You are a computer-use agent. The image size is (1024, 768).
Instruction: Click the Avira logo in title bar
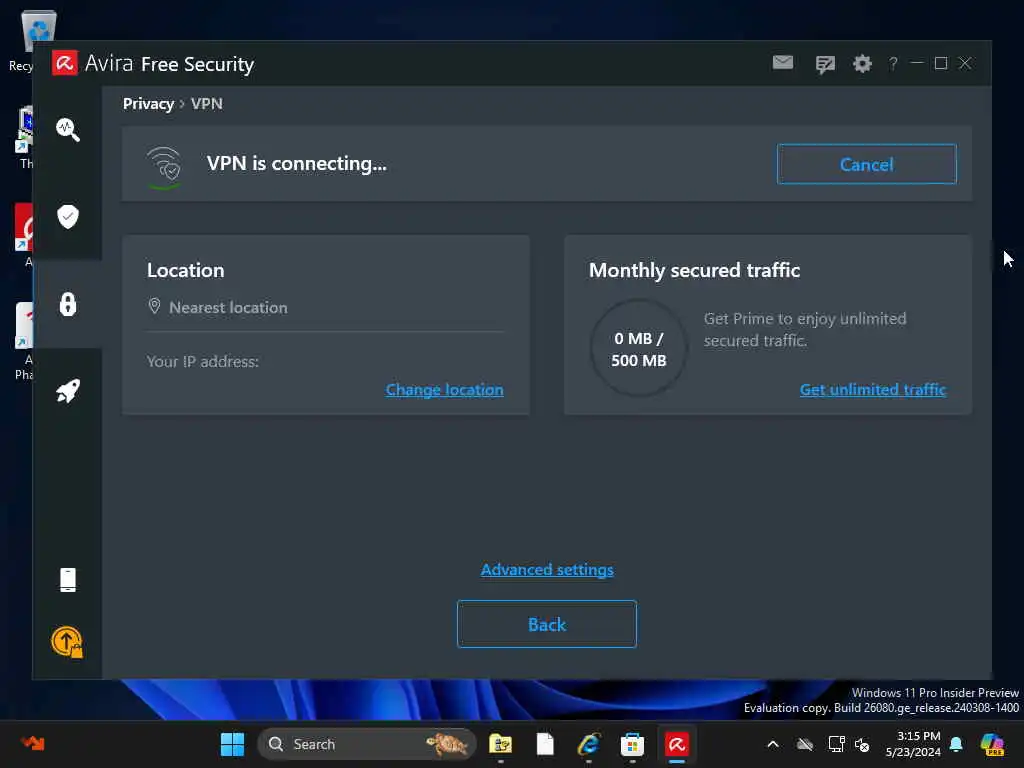click(x=65, y=63)
